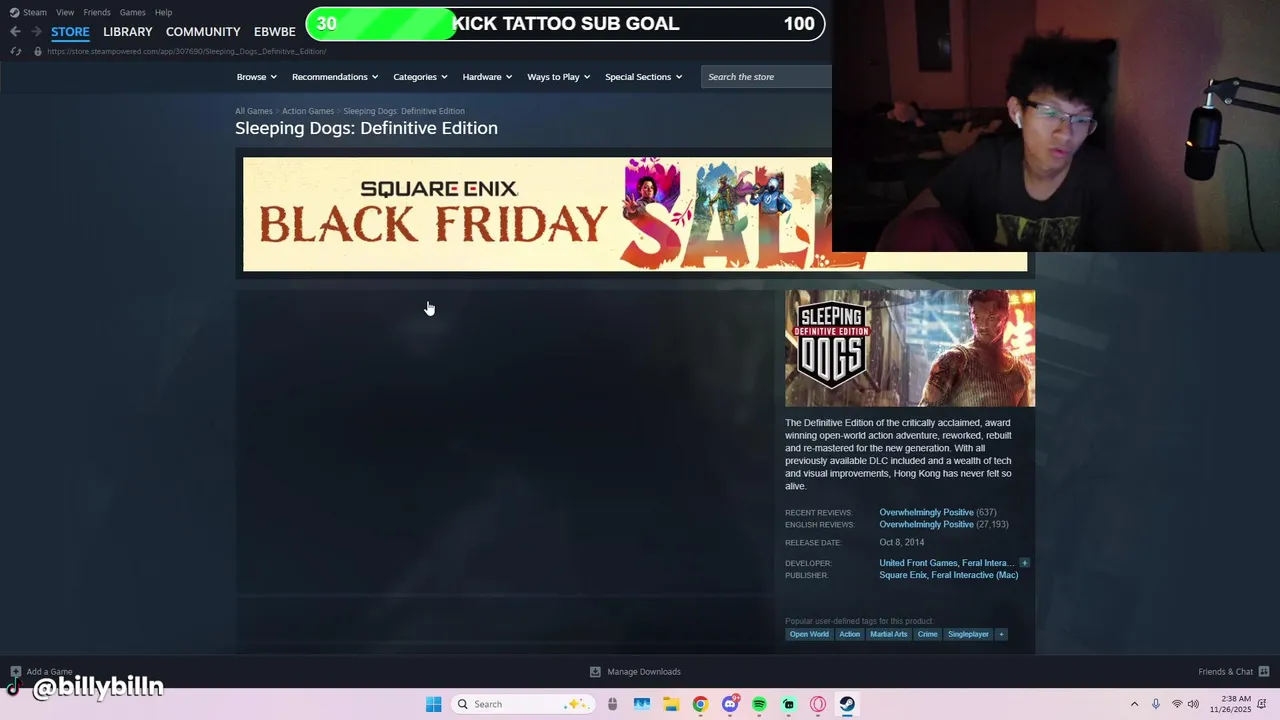Open the Steam menu
1280x720 pixels.
pyautogui.click(x=34, y=12)
